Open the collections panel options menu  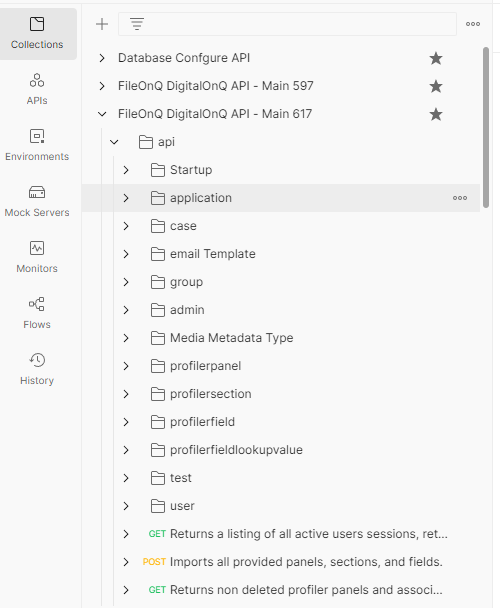coord(473,24)
